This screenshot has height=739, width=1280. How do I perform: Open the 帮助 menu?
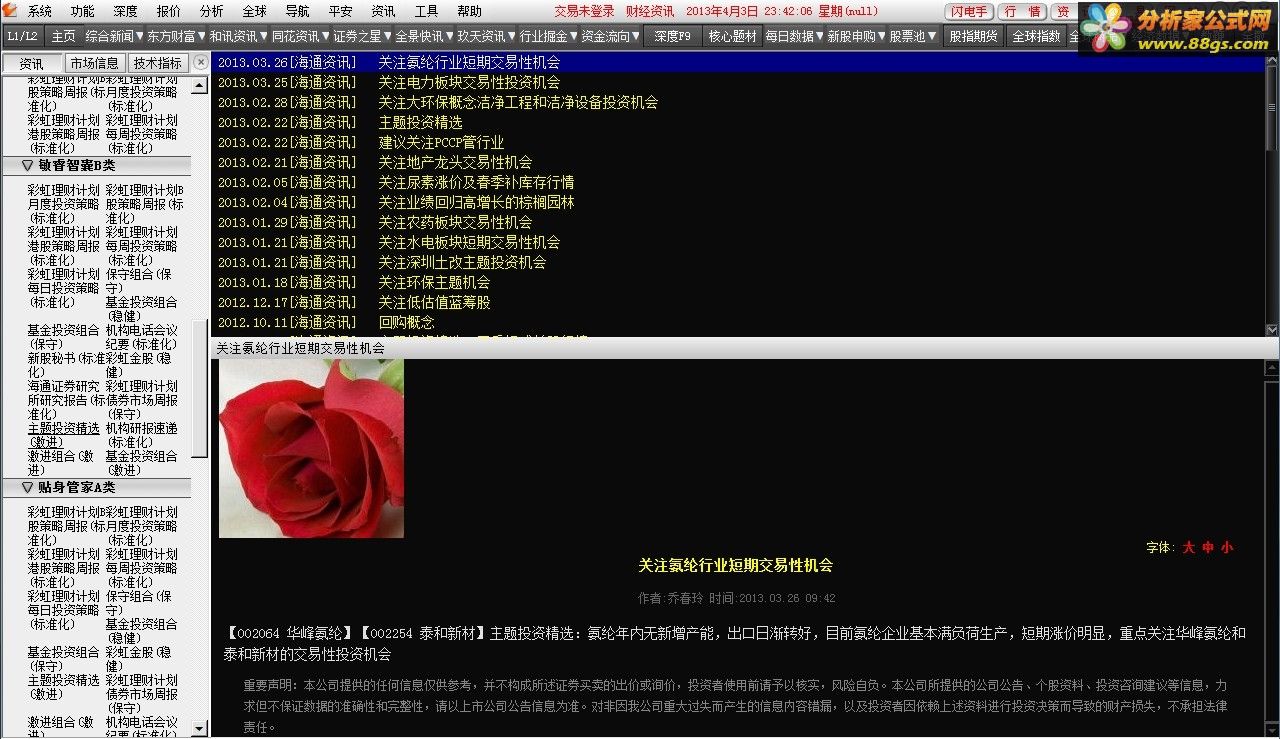pos(470,12)
